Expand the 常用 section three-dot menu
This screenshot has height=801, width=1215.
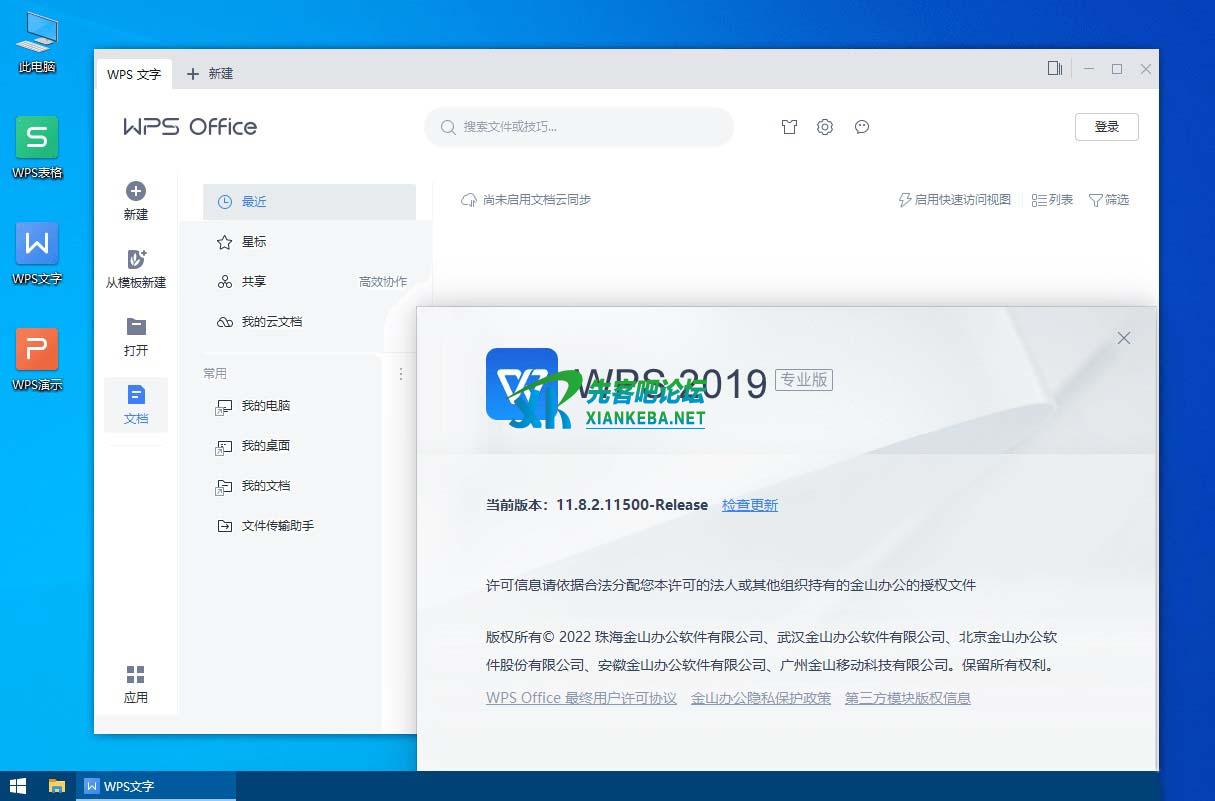coord(401,374)
